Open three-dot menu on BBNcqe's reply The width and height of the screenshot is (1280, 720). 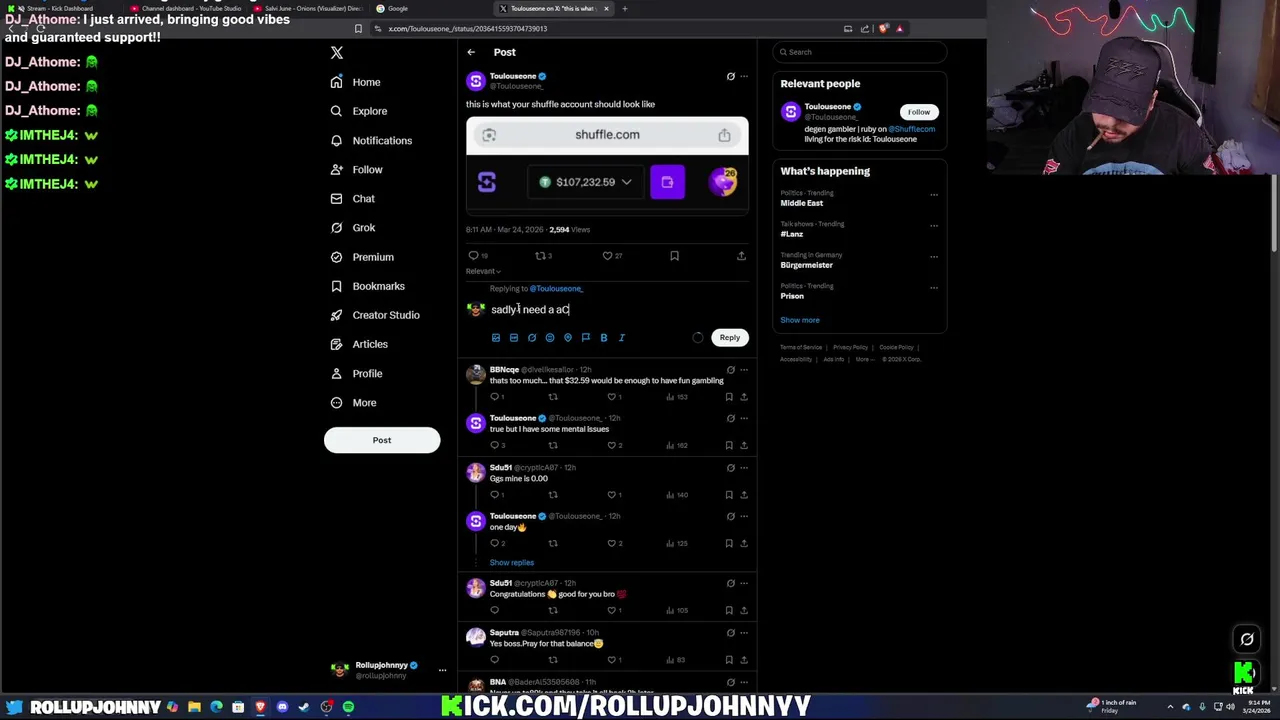744,370
